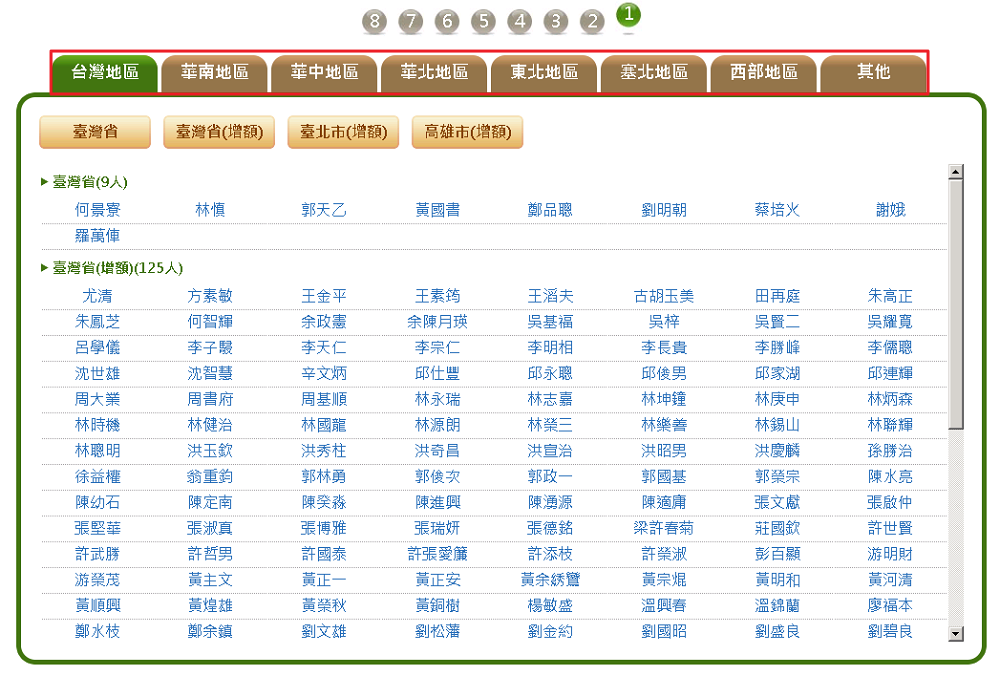Image resolution: width=1000 pixels, height=689 pixels.
Task: Jump to page circle number 2
Action: point(592,21)
